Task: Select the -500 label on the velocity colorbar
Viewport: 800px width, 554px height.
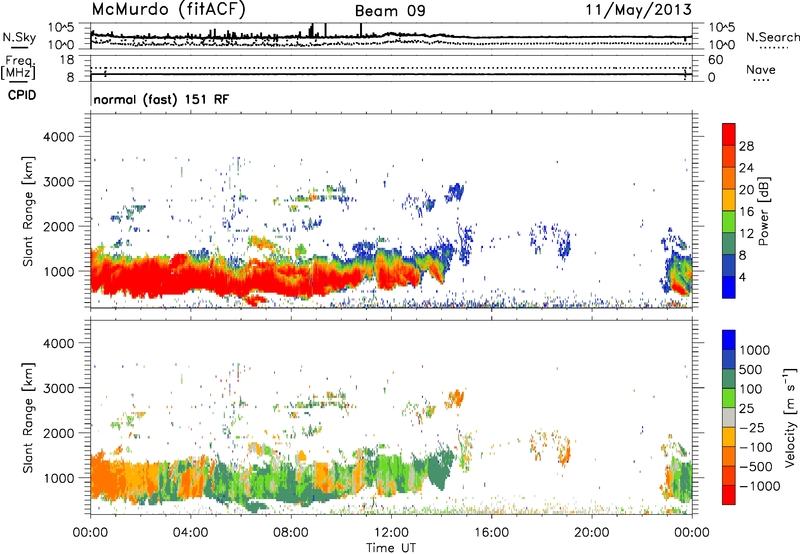Action: coord(756,467)
